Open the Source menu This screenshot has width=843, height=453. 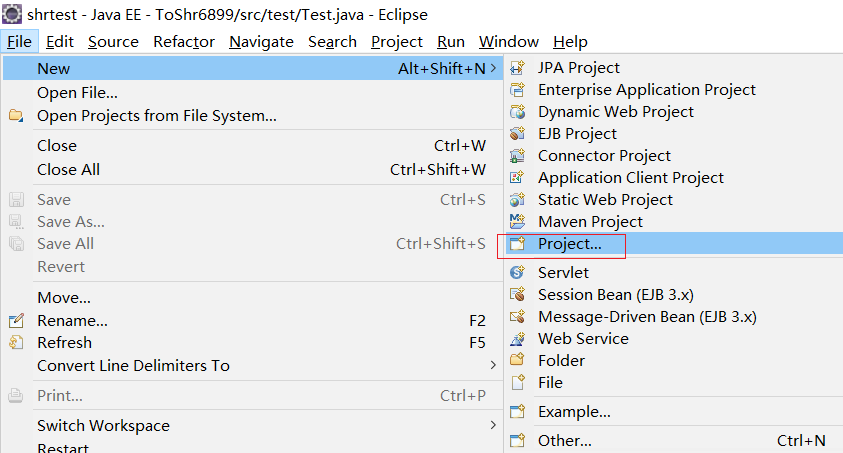coord(113,41)
